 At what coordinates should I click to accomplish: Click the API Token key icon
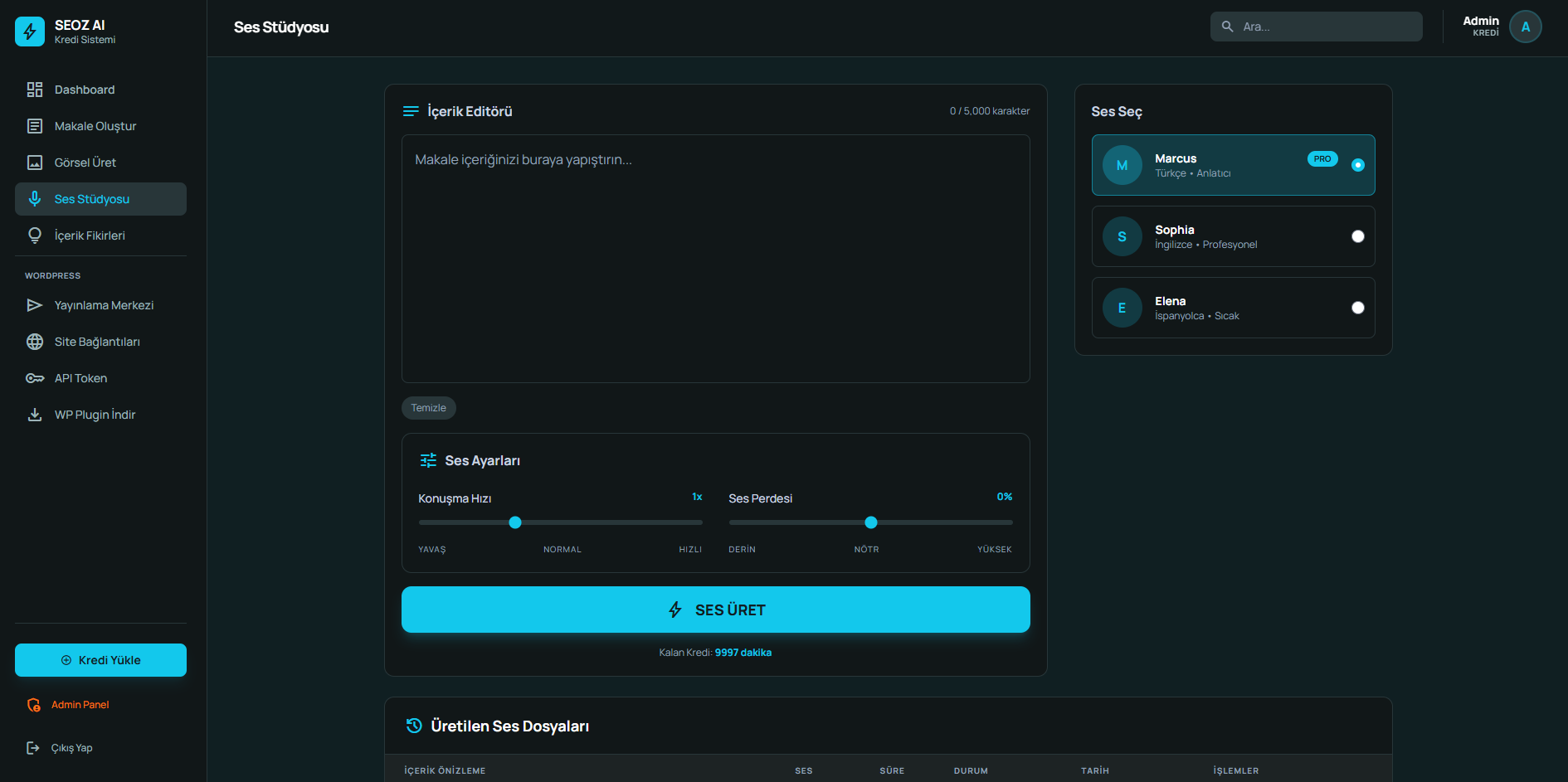click(35, 378)
